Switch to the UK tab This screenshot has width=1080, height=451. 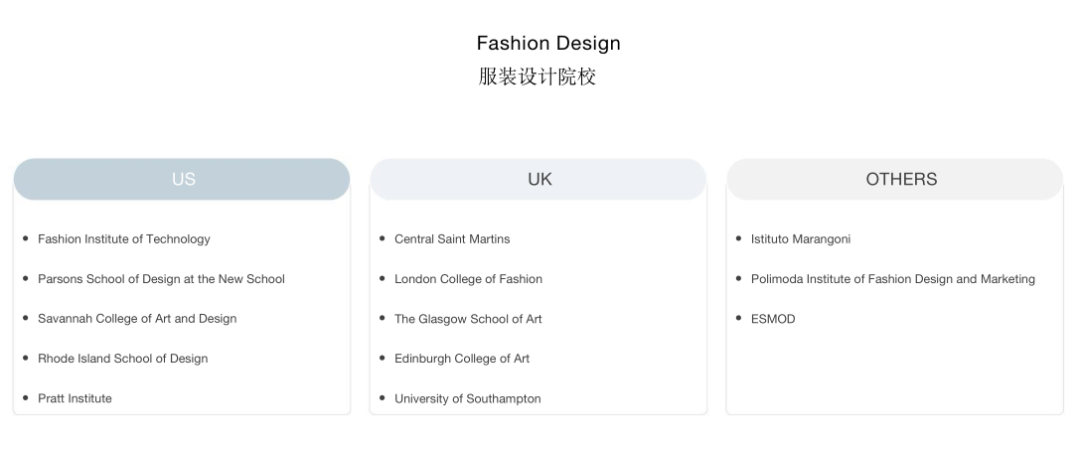tap(539, 180)
